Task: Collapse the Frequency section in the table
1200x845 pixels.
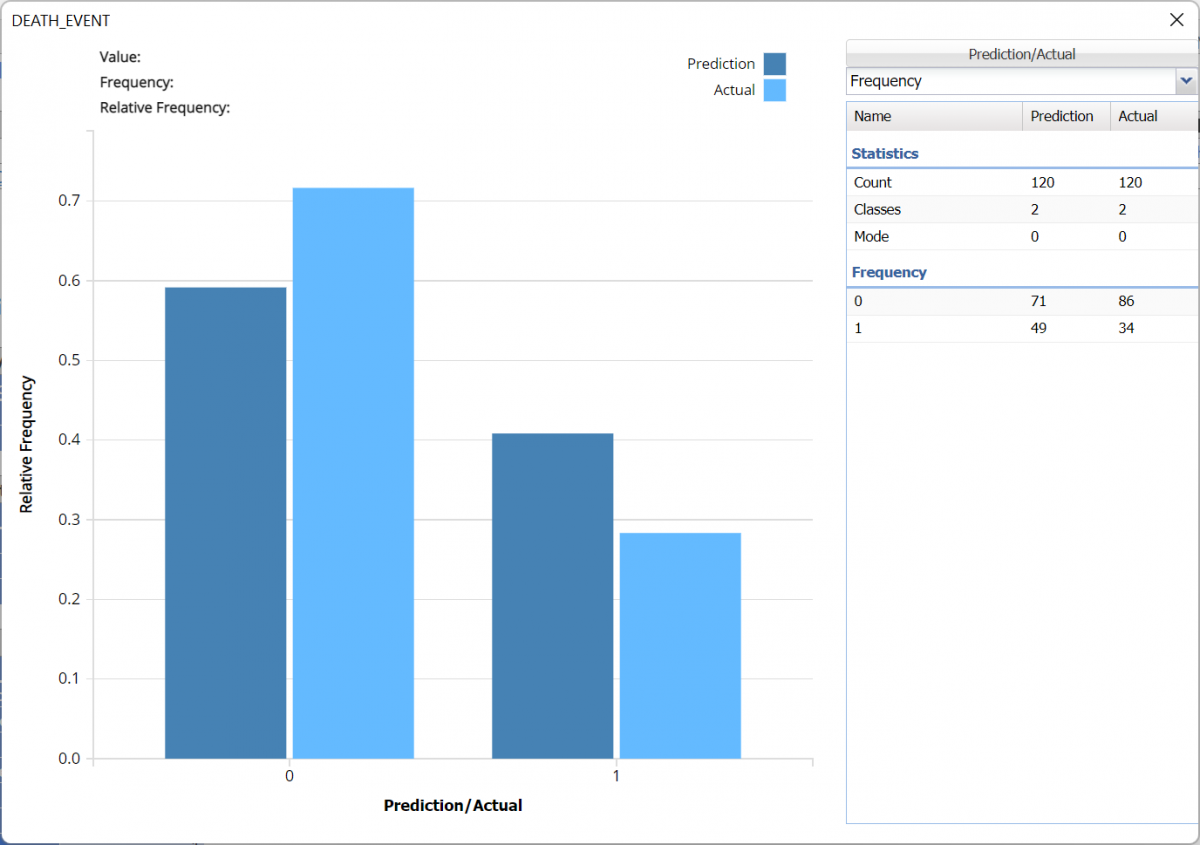Action: pos(889,272)
